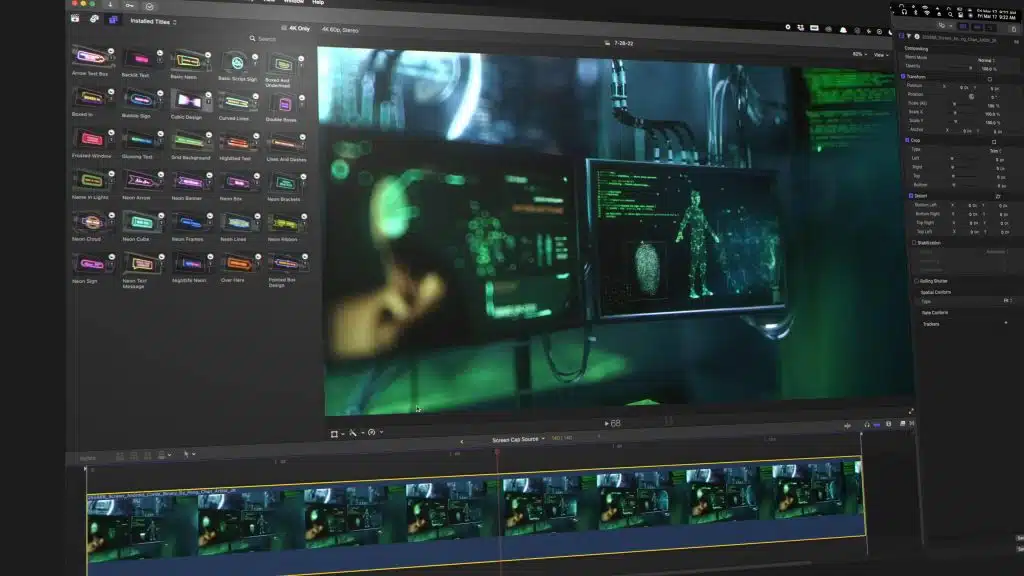
Task: Play the viewer with the play button
Action: pos(607,423)
